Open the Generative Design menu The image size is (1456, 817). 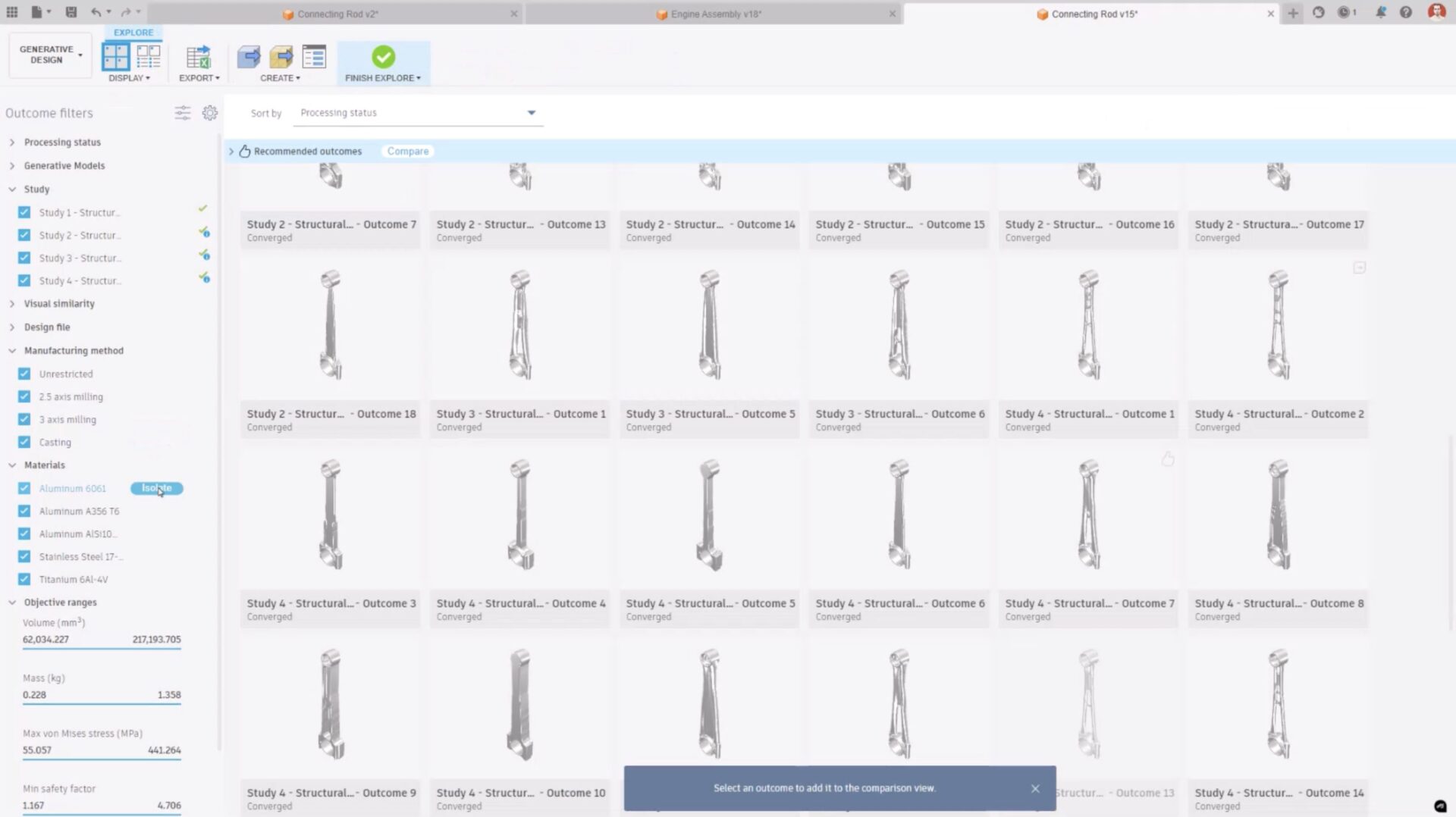pyautogui.click(x=49, y=55)
